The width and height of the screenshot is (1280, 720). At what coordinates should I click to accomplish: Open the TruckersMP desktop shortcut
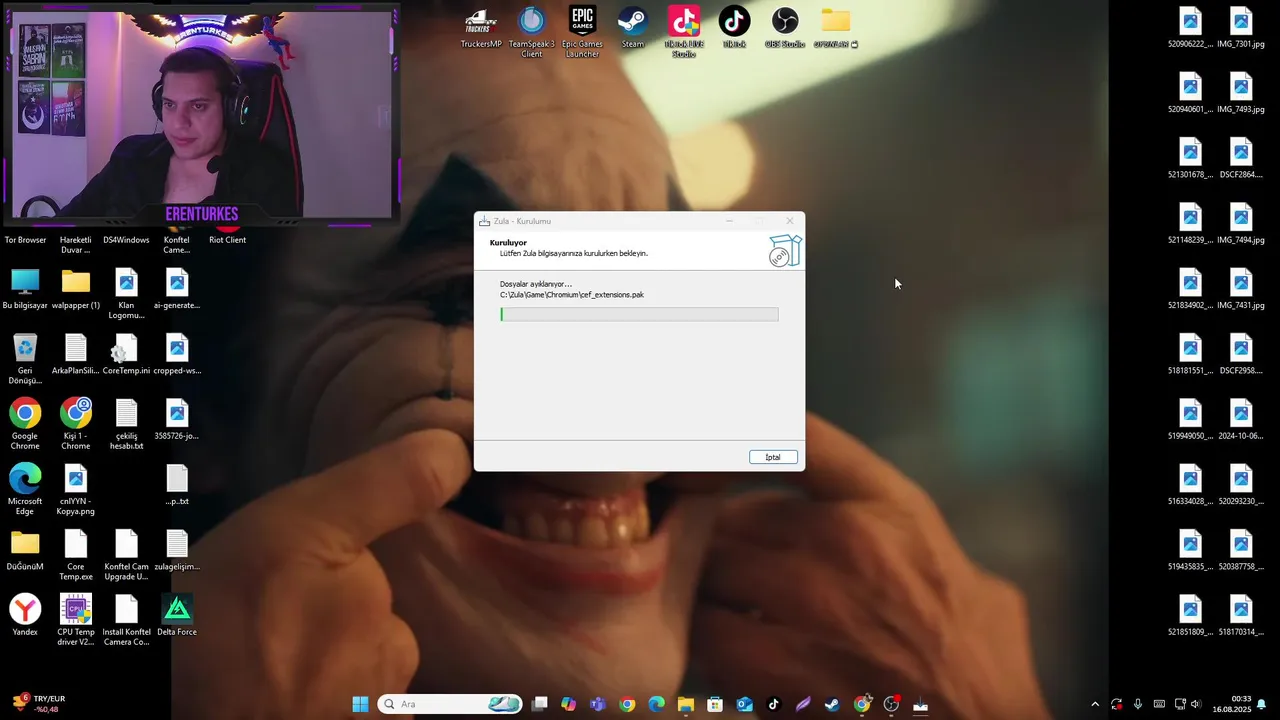[481, 27]
